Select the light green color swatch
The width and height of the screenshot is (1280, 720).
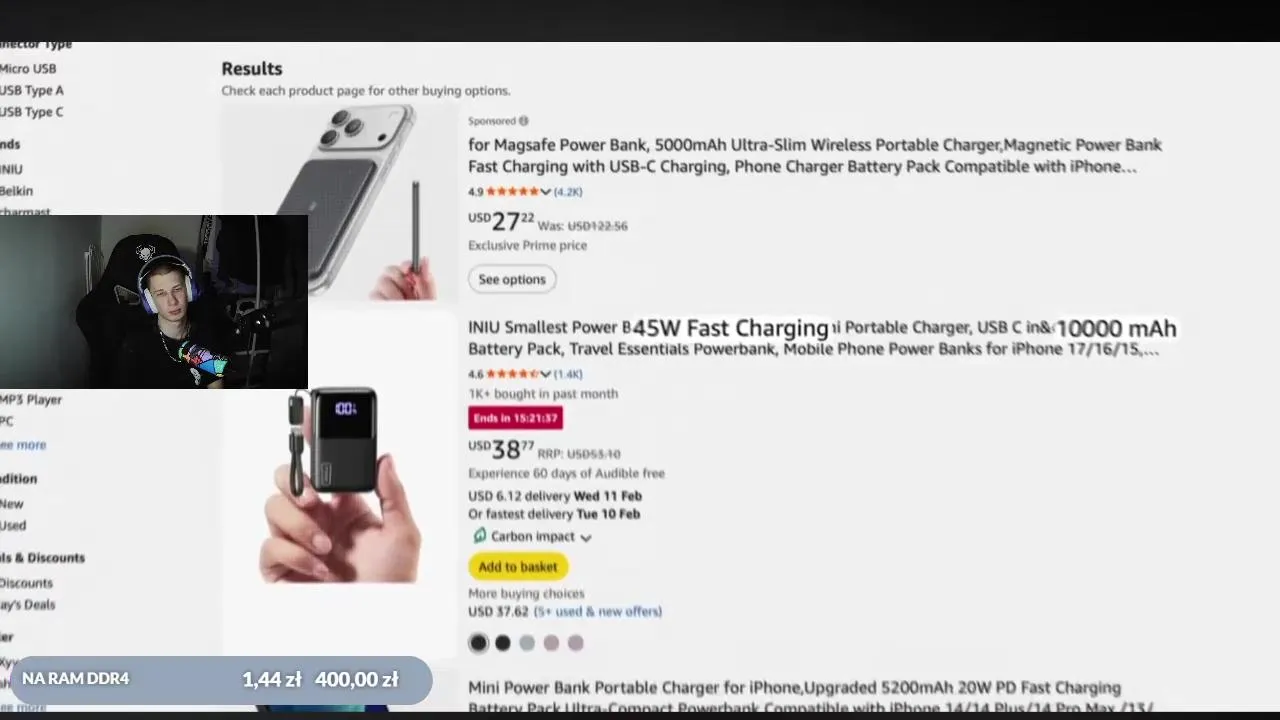pyautogui.click(x=527, y=643)
